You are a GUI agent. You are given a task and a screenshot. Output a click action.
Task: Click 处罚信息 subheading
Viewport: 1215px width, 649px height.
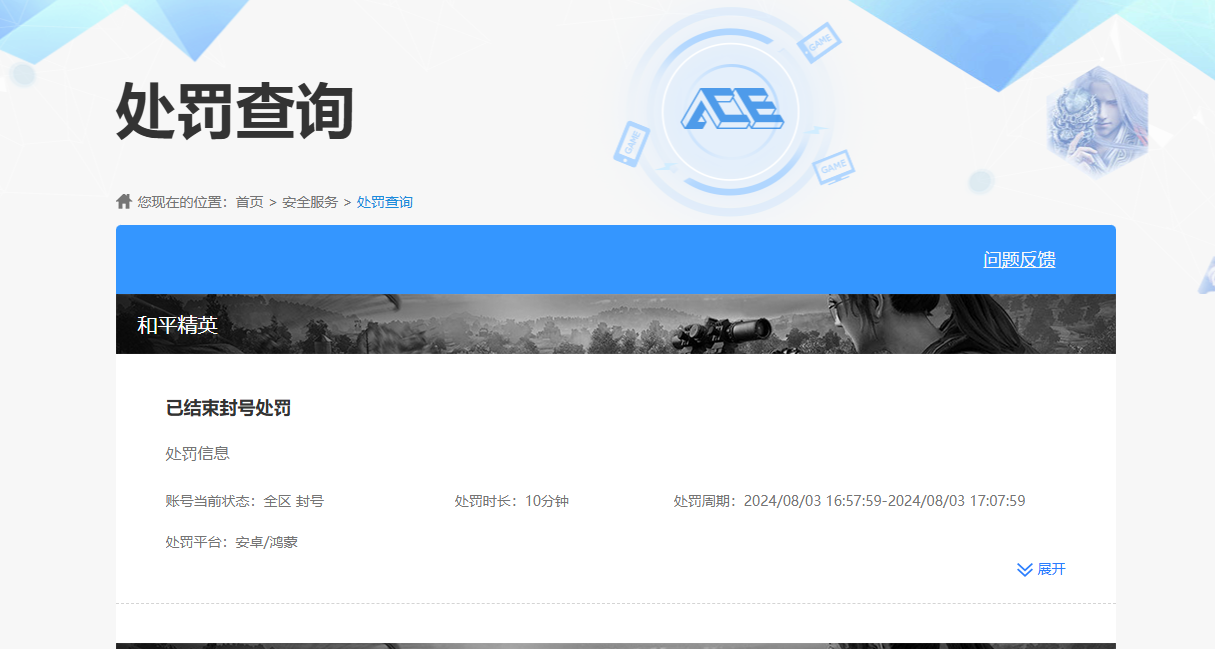pos(197,453)
